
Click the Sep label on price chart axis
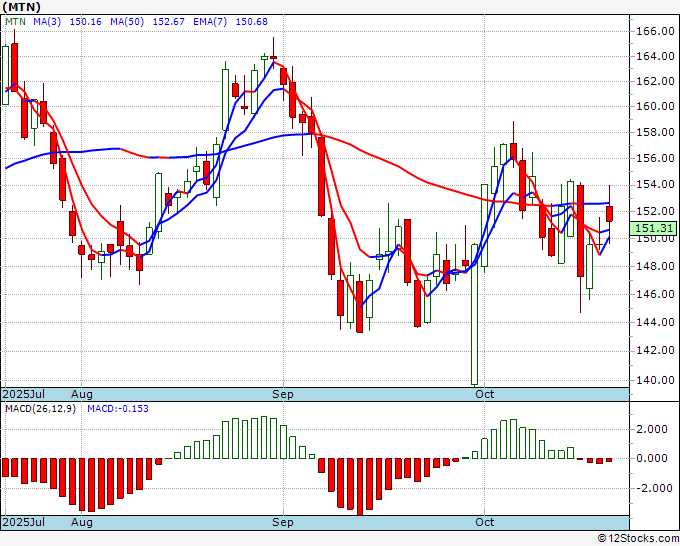coord(283,394)
